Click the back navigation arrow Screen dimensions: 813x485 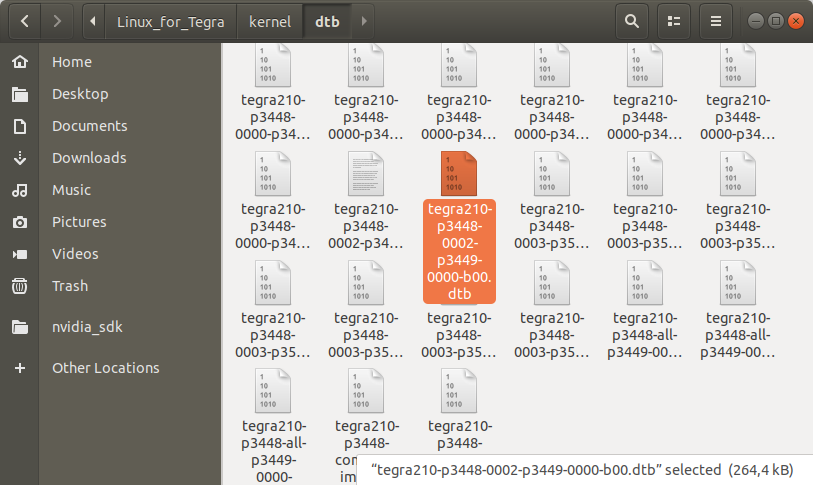[x=24, y=20]
